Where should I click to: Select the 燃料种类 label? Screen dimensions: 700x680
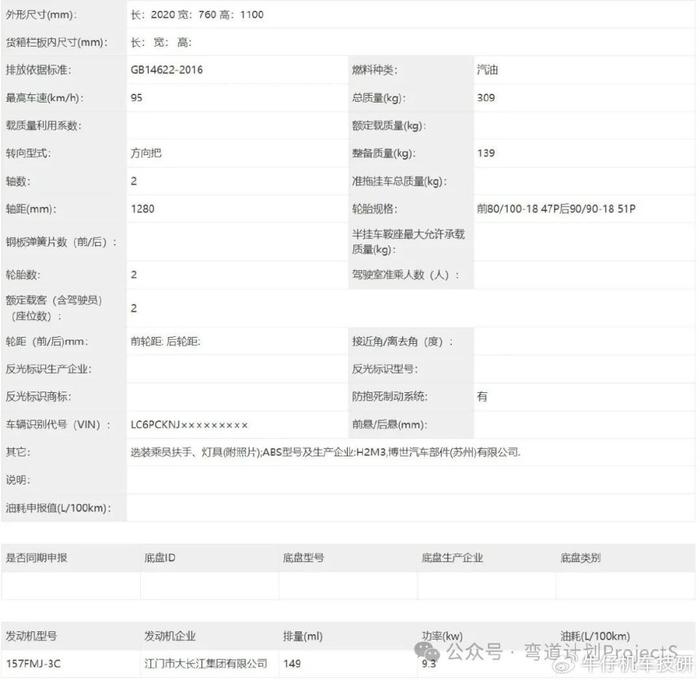click(x=375, y=70)
